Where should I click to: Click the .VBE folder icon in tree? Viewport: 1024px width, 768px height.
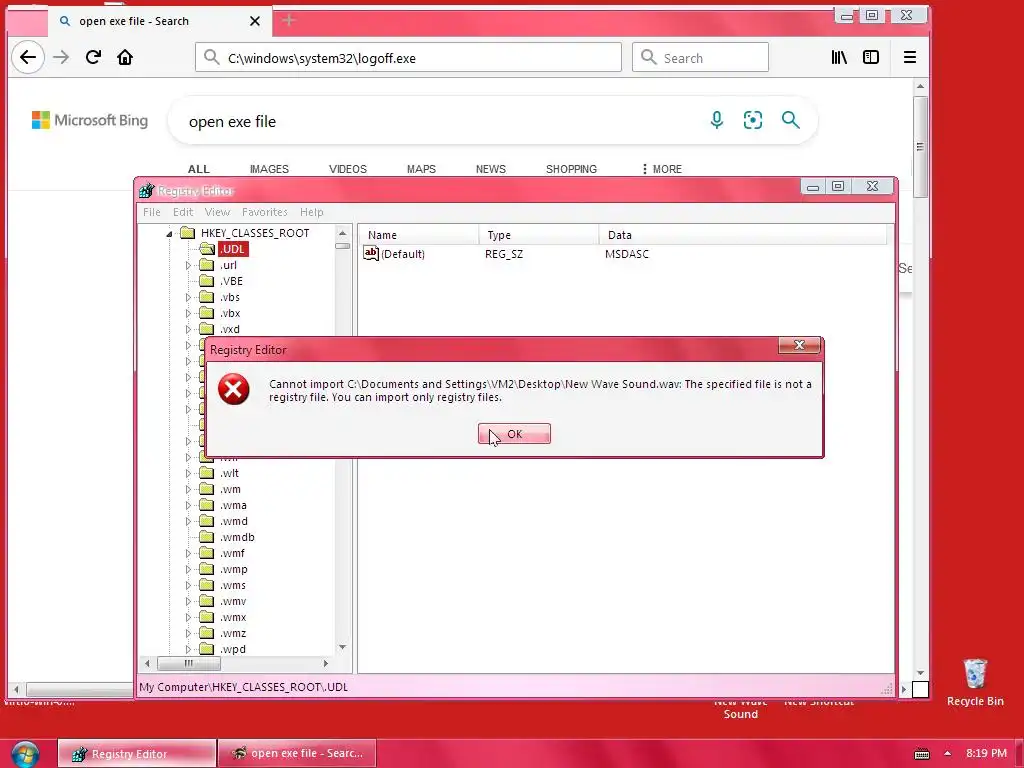click(206, 281)
